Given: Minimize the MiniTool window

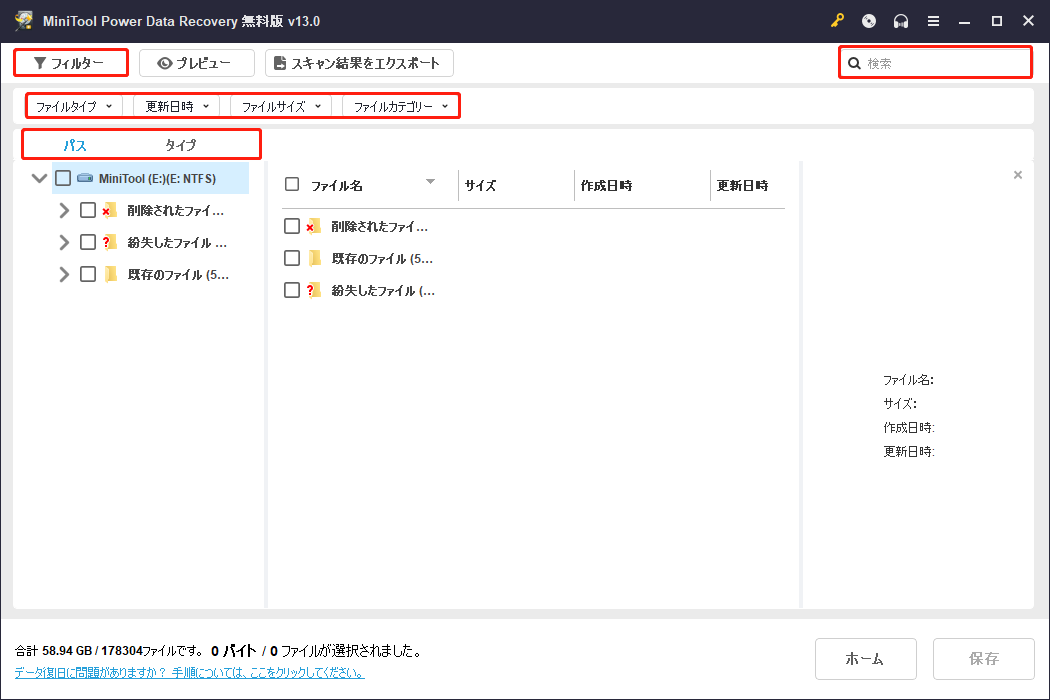Looking at the screenshot, I should [x=964, y=21].
